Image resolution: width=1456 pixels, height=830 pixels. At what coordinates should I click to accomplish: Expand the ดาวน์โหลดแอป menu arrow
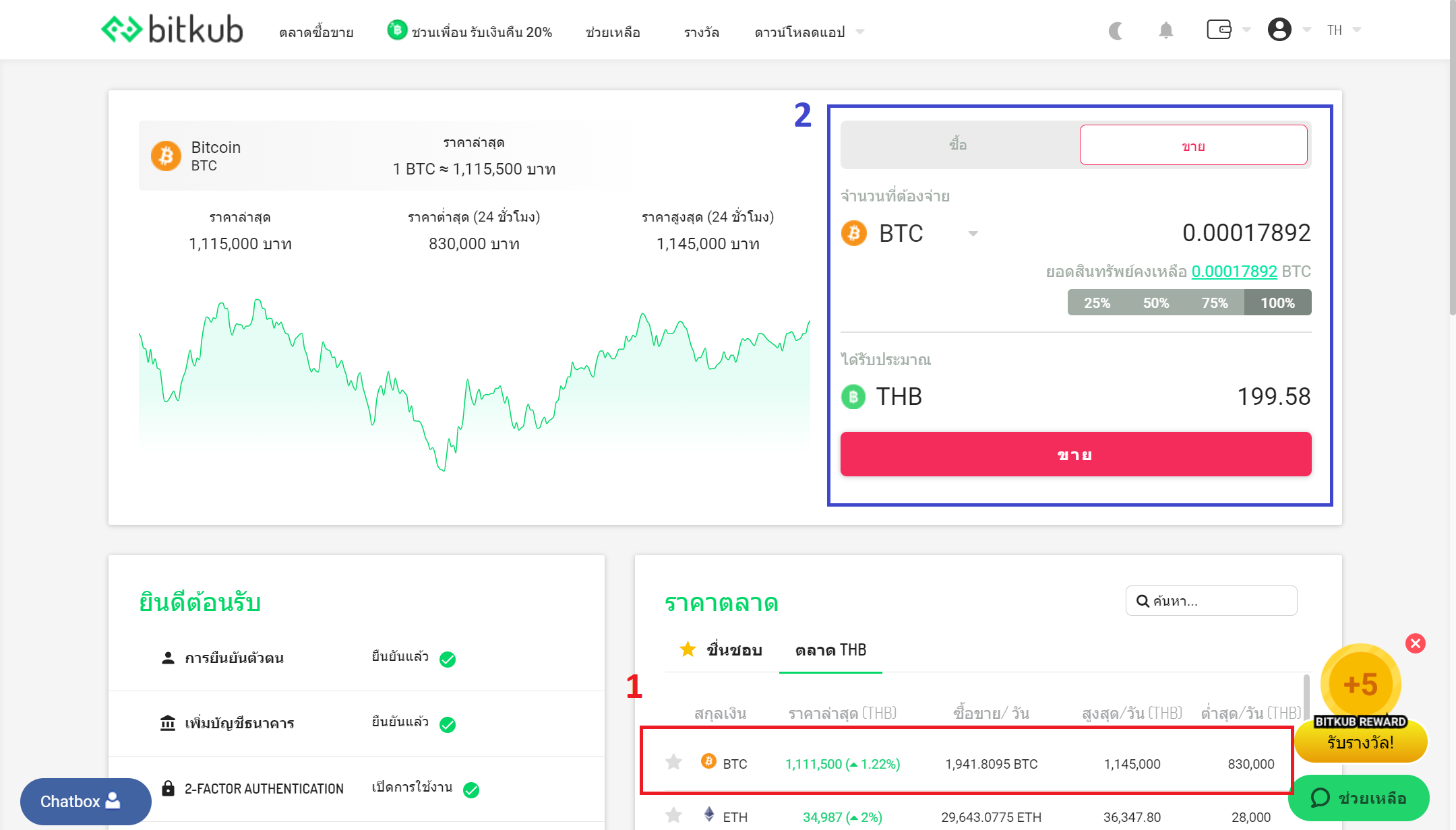point(860,32)
